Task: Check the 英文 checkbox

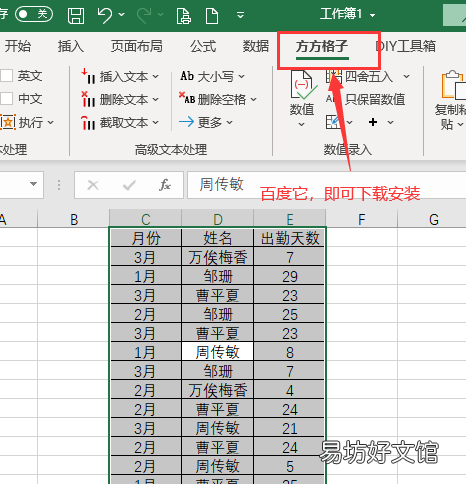Action: click(6, 76)
